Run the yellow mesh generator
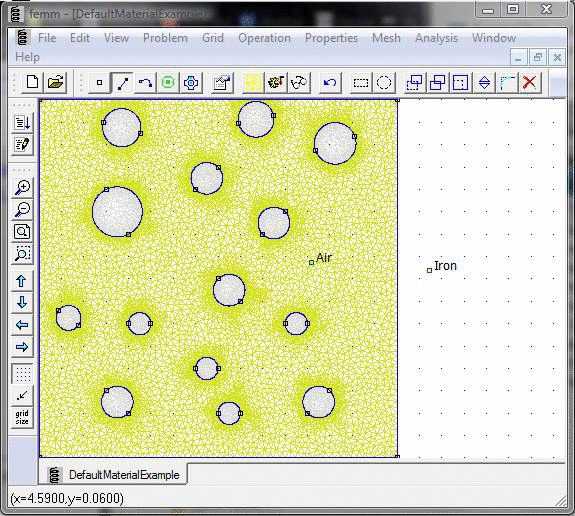This screenshot has width=575, height=516. [x=254, y=83]
